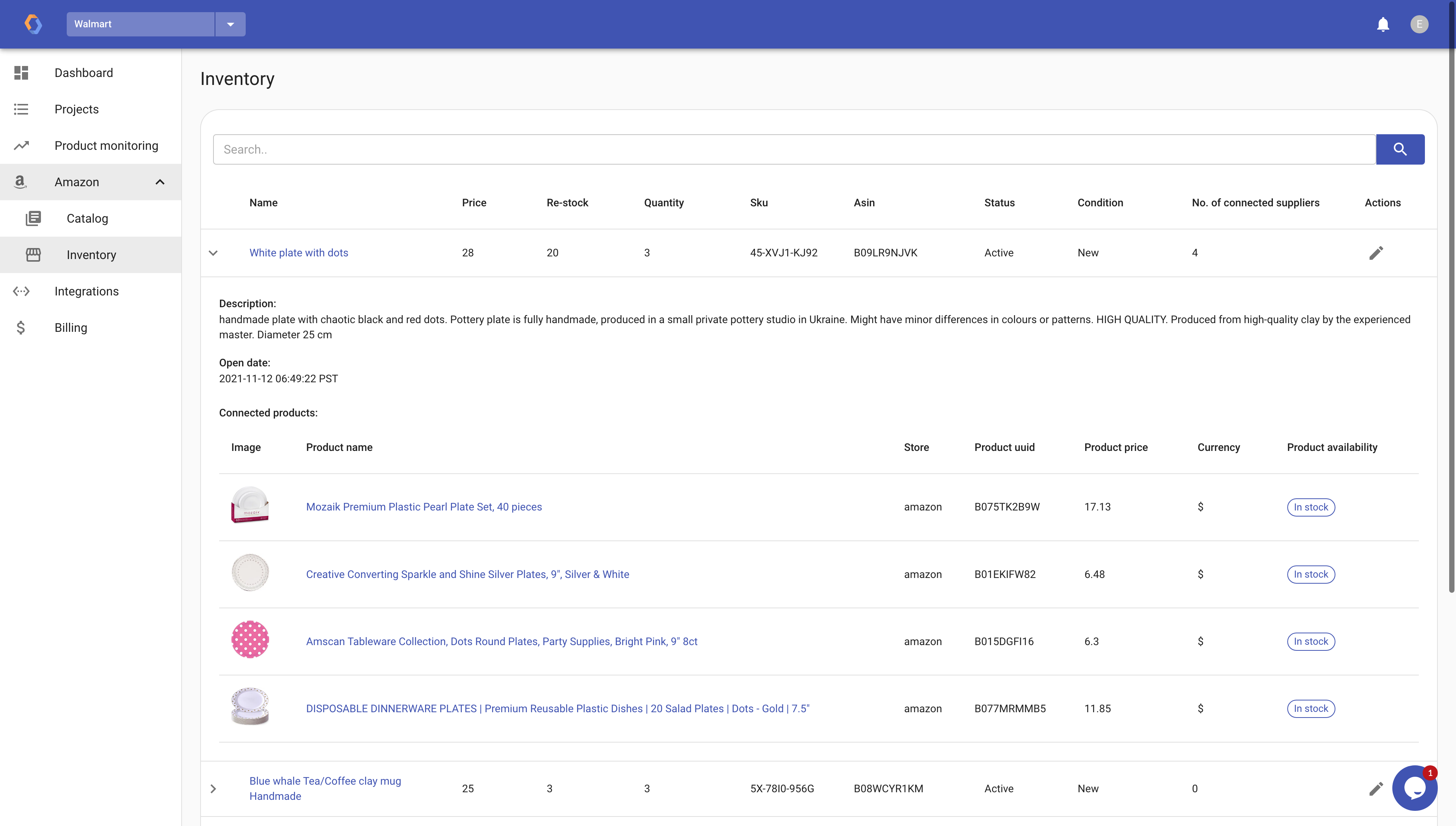Click the app logo in header

33,24
